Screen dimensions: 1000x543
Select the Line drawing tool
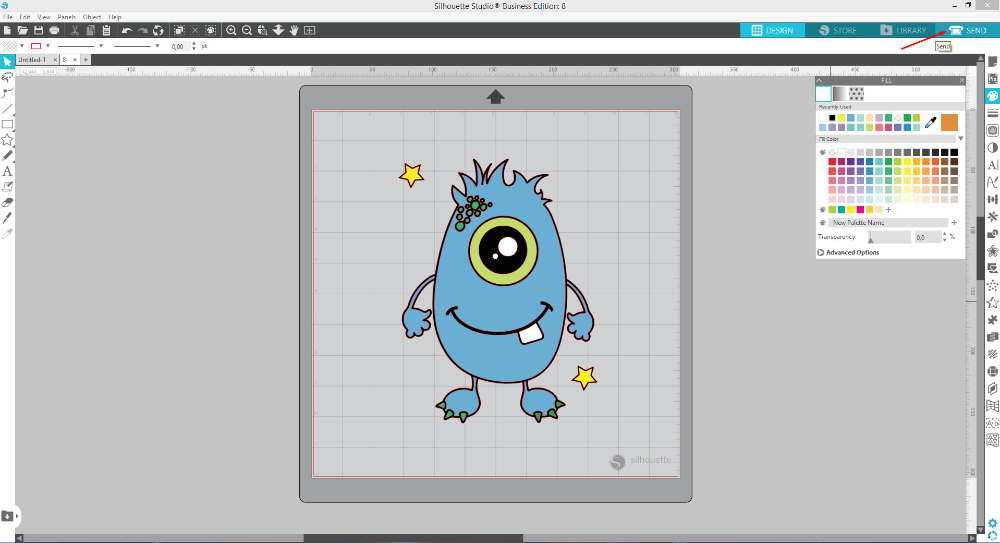coord(7,108)
